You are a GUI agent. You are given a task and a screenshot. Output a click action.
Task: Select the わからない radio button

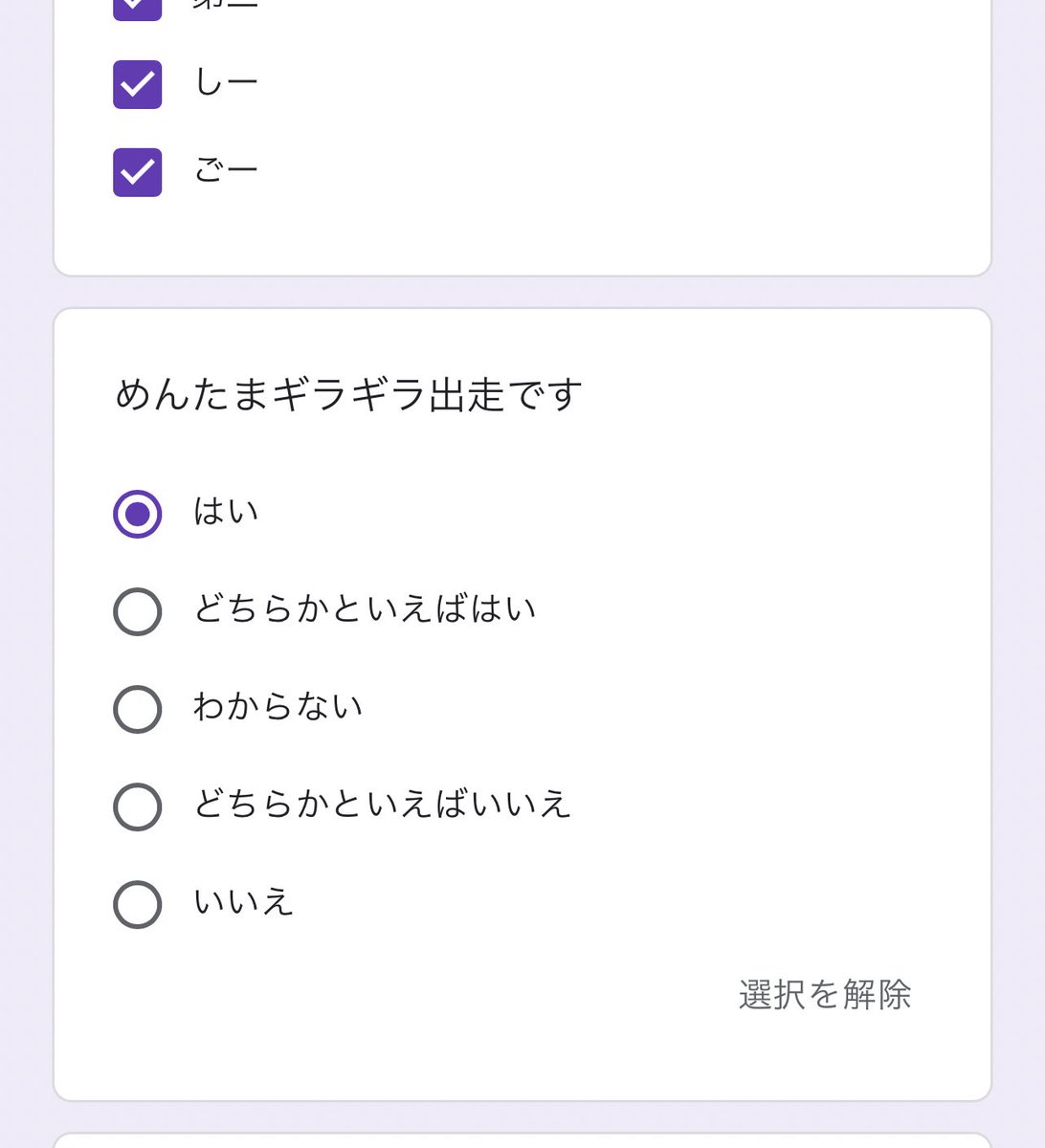coord(138,709)
